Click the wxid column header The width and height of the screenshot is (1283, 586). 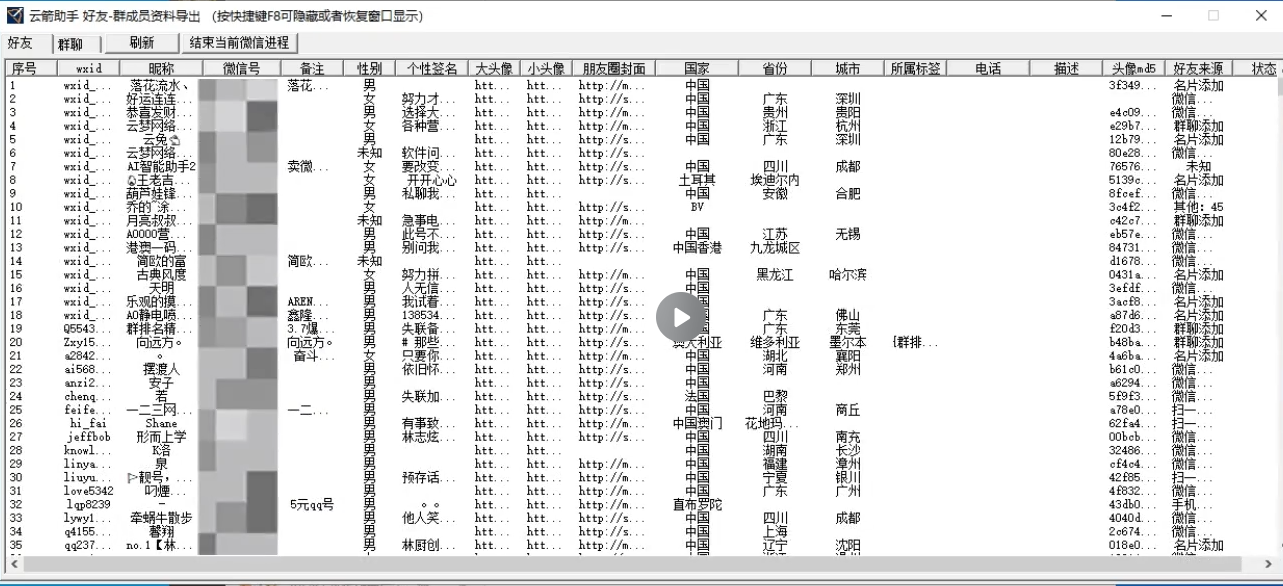(x=88, y=68)
